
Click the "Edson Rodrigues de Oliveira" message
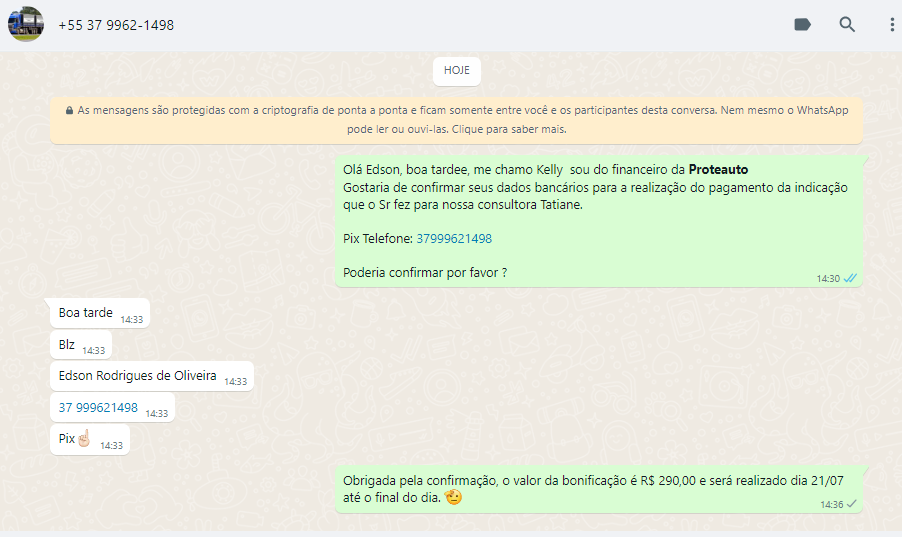pyautogui.click(x=137, y=376)
